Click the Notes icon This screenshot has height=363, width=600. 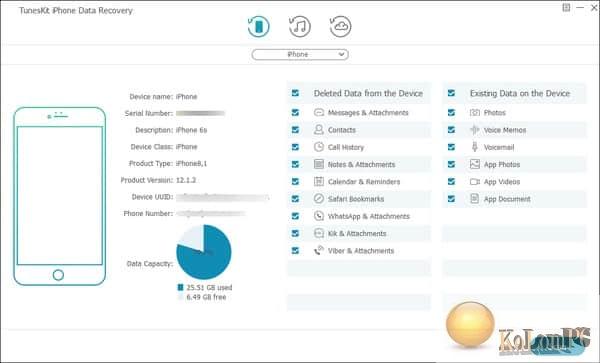pos(319,164)
